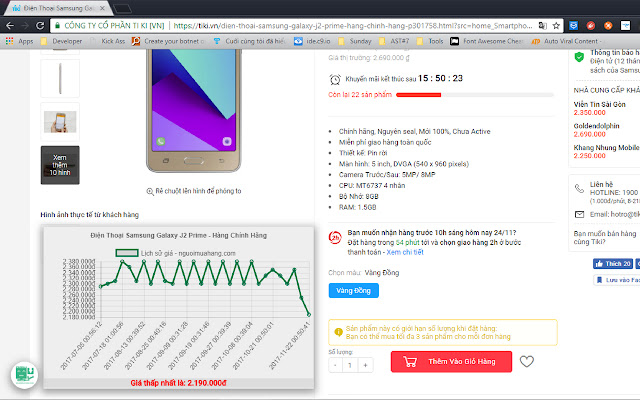Click the Lưu vào Facebook save button
Image resolution: width=640 pixels, height=400 pixels.
[617, 280]
